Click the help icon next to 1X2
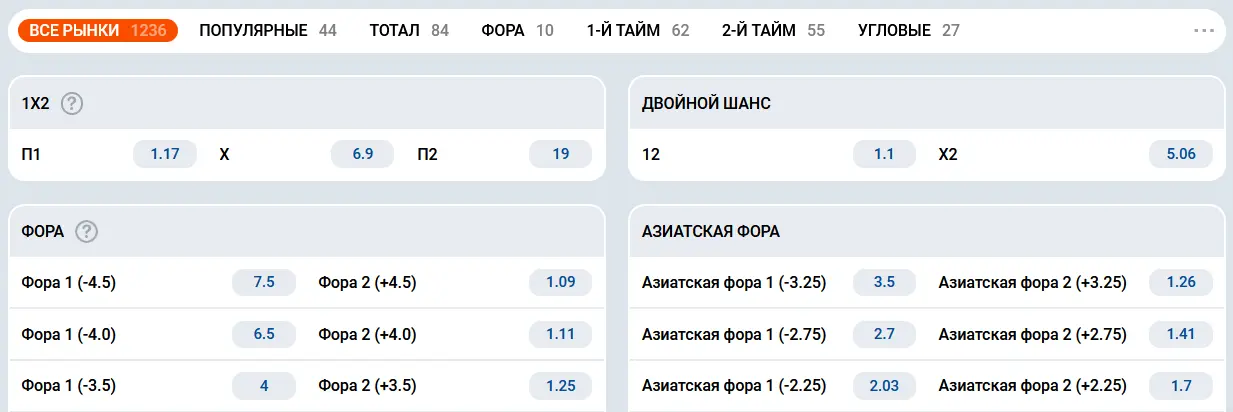 [71, 103]
